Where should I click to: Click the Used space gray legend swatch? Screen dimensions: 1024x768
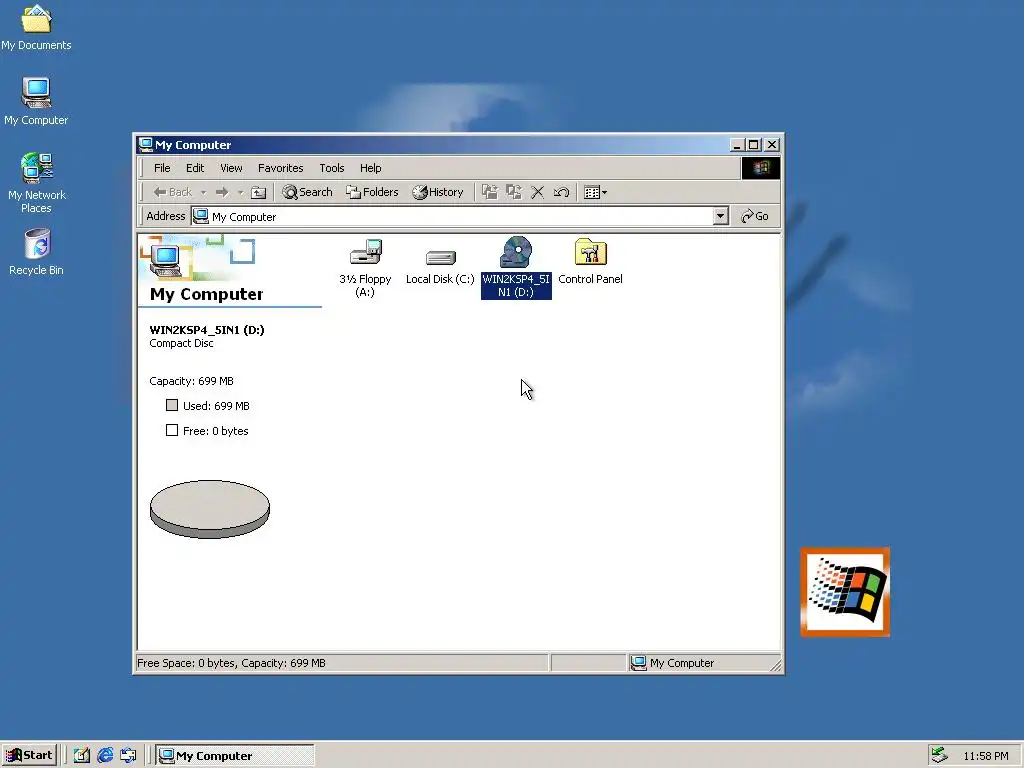coord(172,405)
